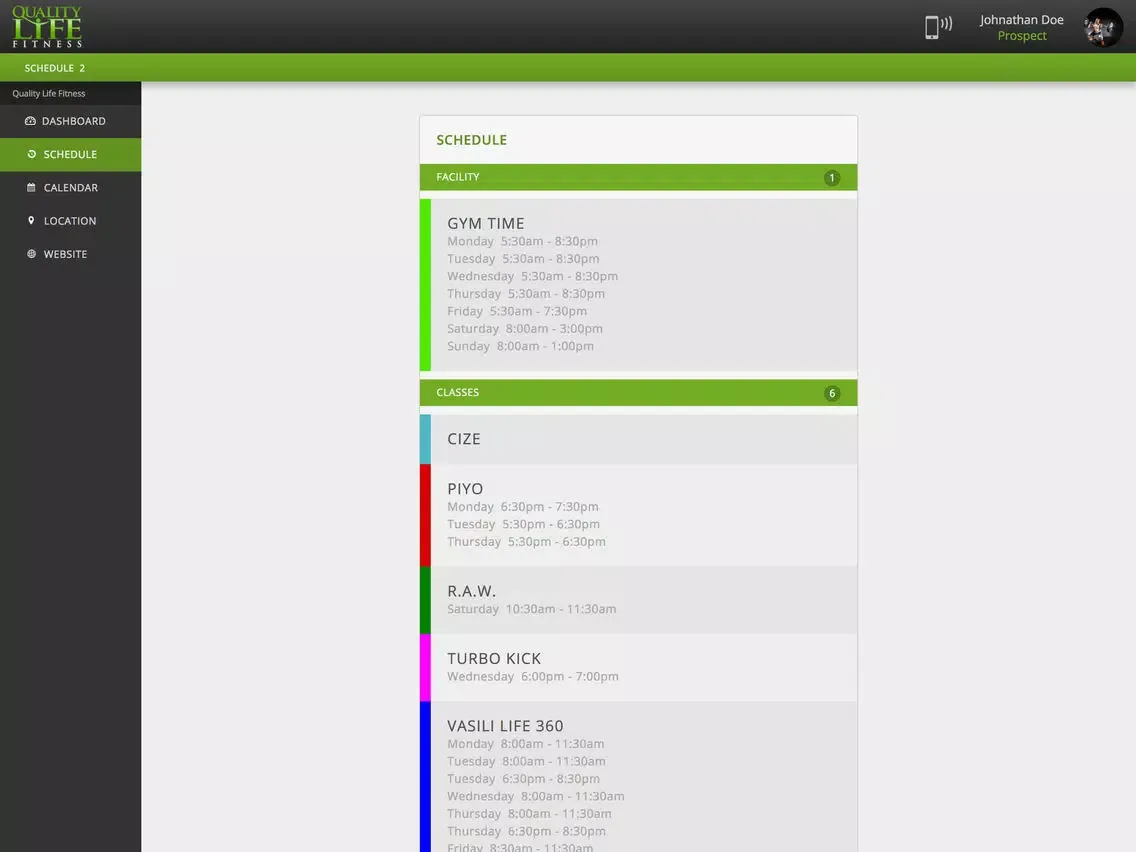Click the blue Vasili Life 360 color bar
This screenshot has width=1136, height=852.
click(x=425, y=777)
